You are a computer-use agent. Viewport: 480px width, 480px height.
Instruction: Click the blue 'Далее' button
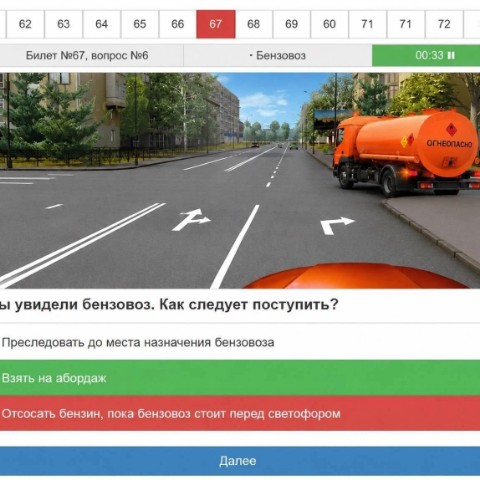[x=240, y=461]
